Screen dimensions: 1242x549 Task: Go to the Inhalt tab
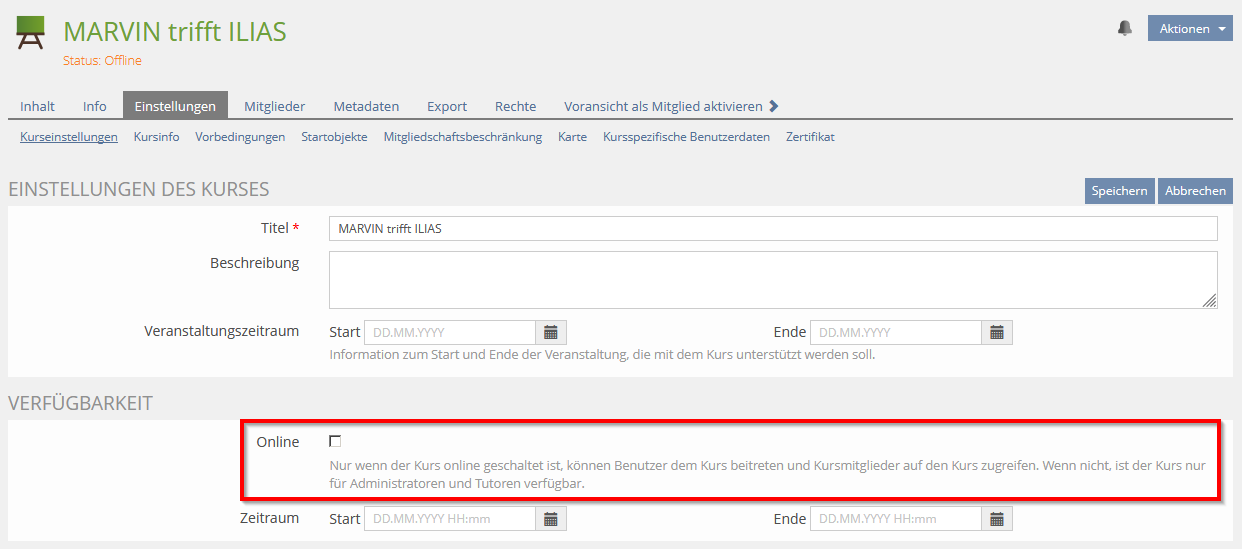38,106
